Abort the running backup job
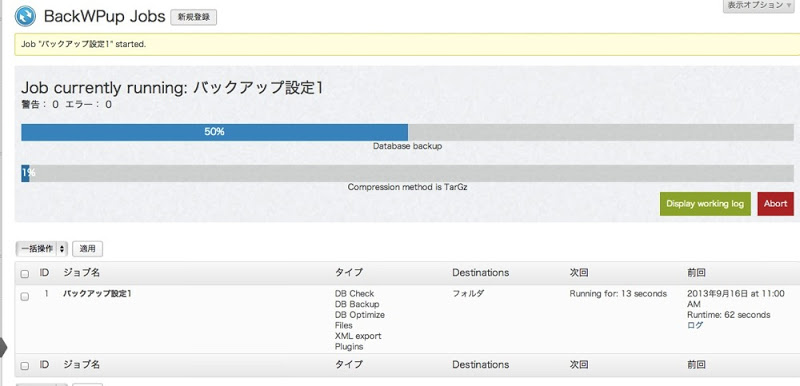Screen dimensions: 800x386 point(776,203)
